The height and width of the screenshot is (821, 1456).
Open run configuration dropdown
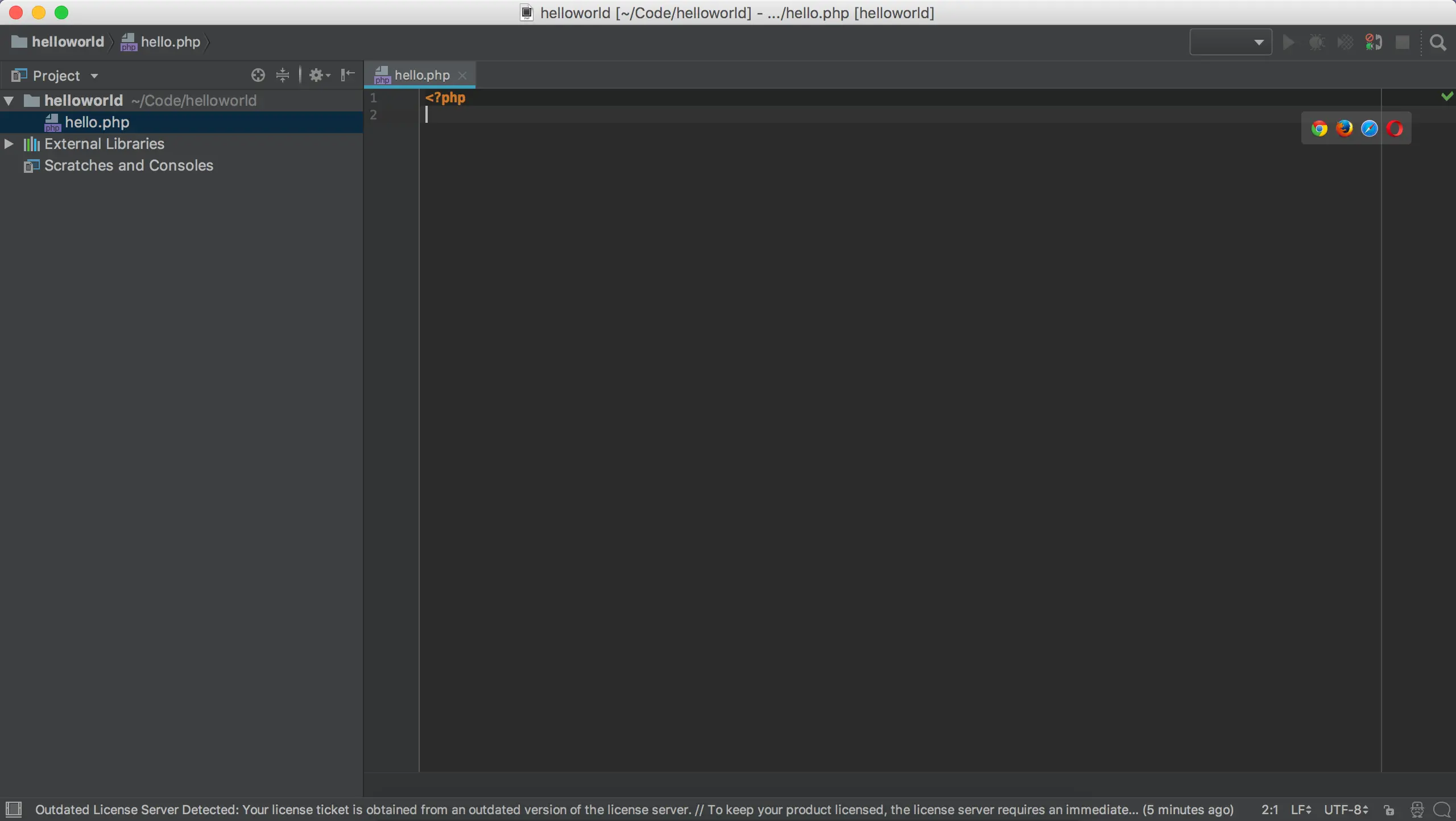1231,43
